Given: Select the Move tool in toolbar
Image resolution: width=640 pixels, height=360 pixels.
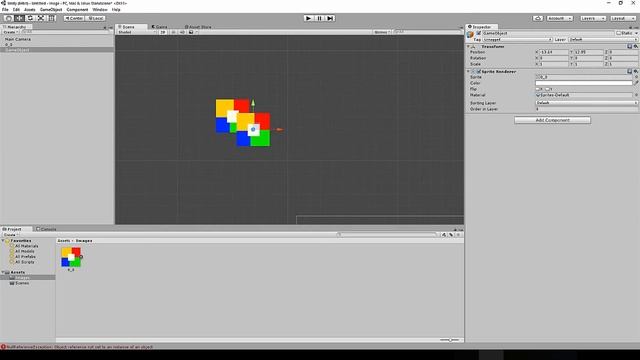Looking at the screenshot, I should tap(19, 18).
